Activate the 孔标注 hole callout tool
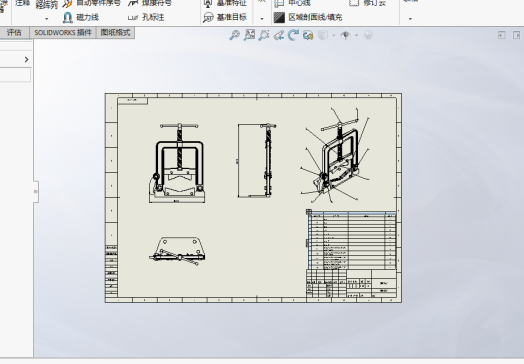Image resolution: width=524 pixels, height=364 pixels. click(146, 17)
